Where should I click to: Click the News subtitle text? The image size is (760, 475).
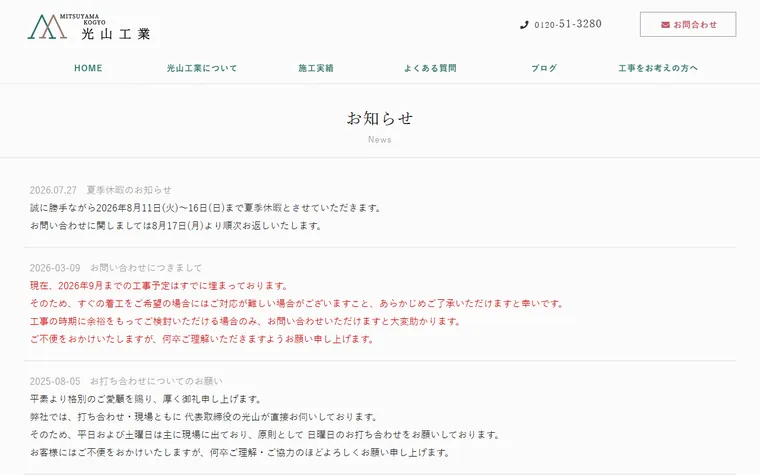tap(380, 140)
